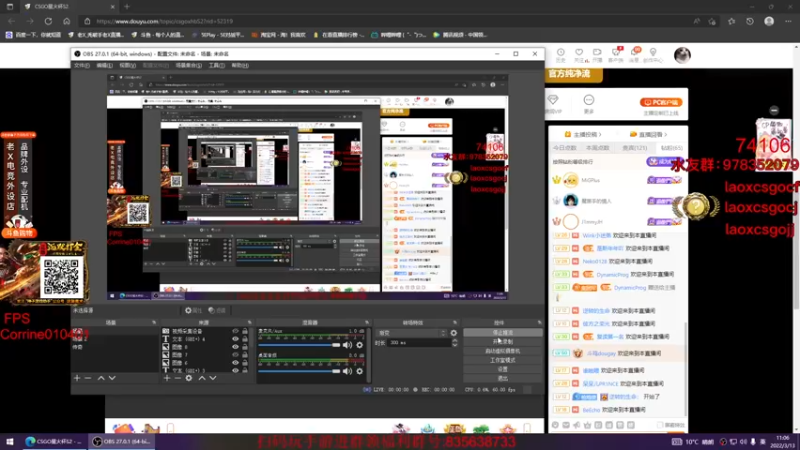Screen dimensions: 800x450
Task: Pop out the sources dock panel
Action: 249,322
